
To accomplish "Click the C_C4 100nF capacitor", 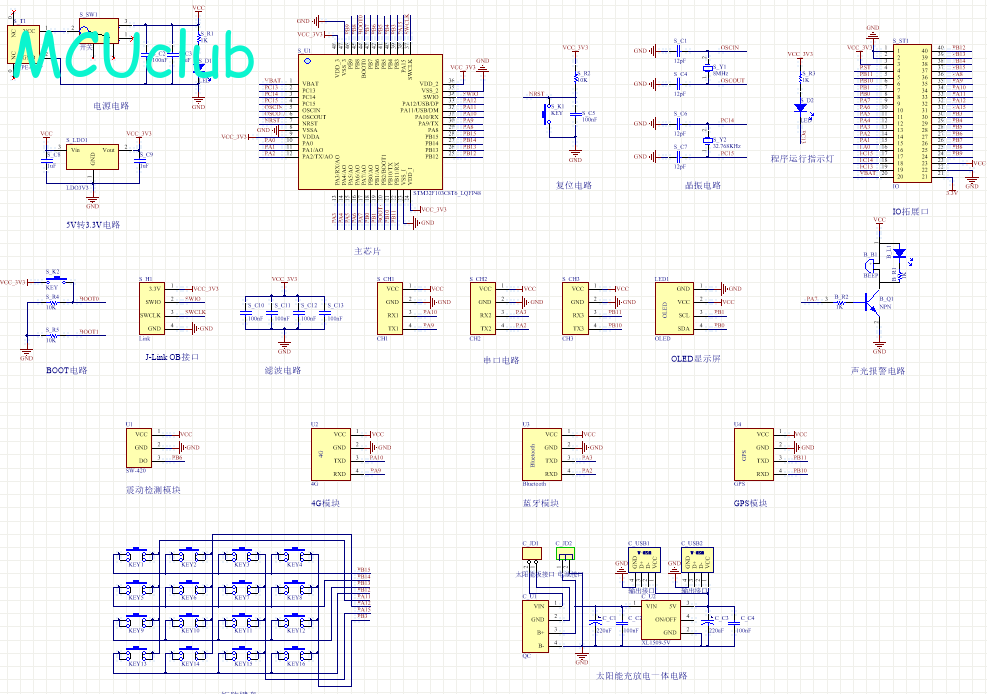I will pyautogui.click(x=735, y=623).
